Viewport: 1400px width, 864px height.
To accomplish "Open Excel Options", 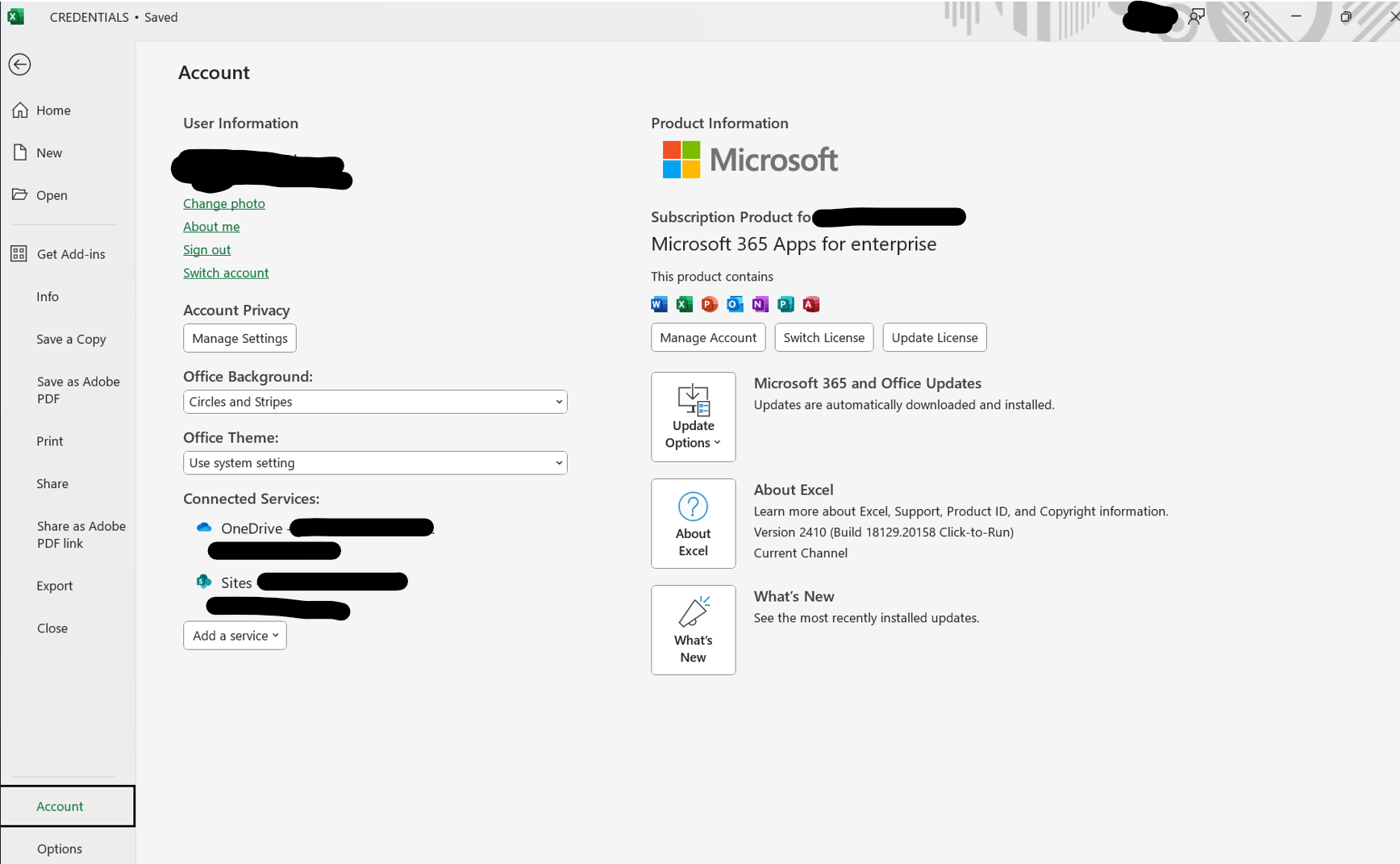I will 60,849.
